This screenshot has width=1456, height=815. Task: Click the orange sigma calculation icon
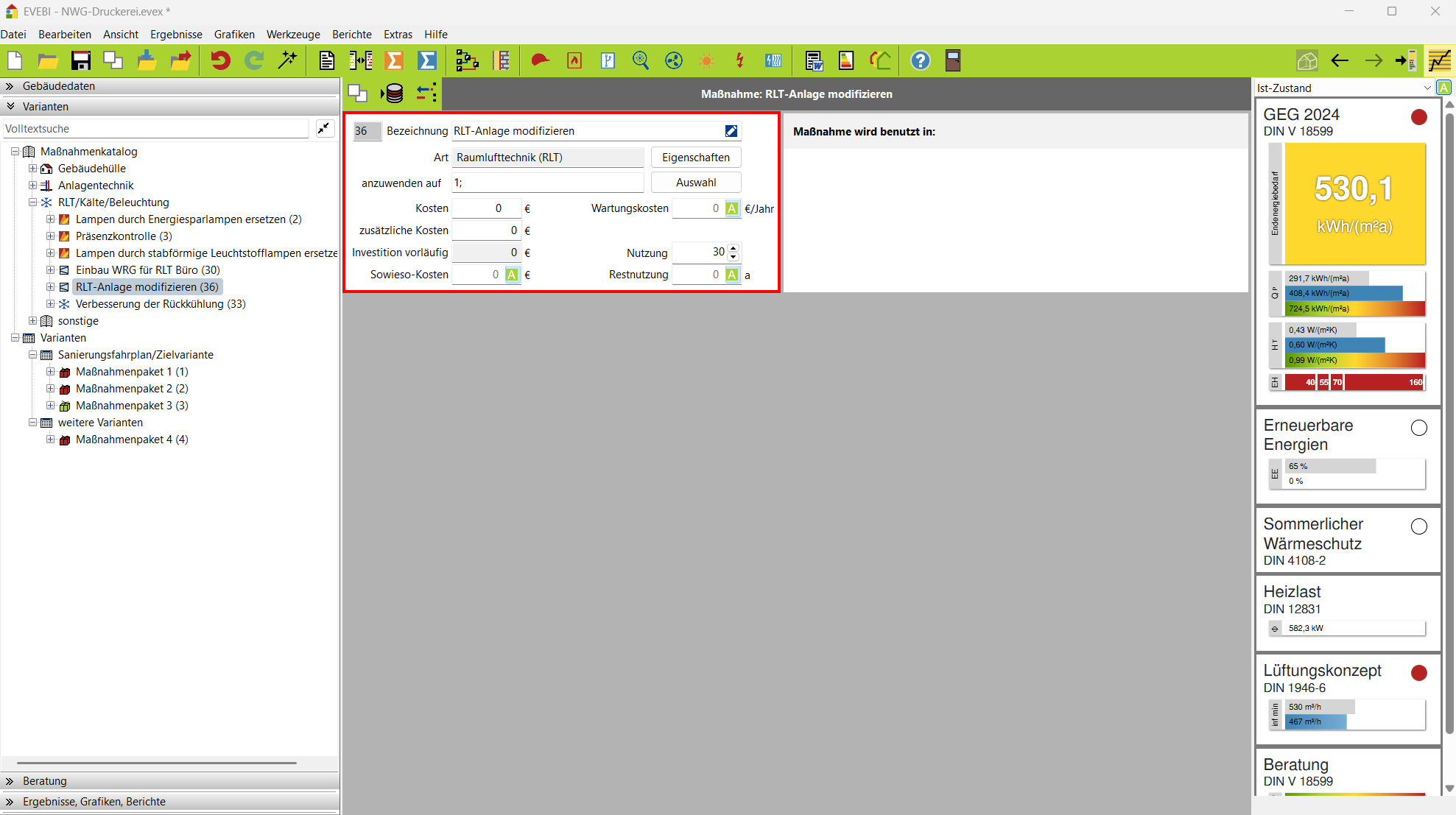(x=394, y=60)
